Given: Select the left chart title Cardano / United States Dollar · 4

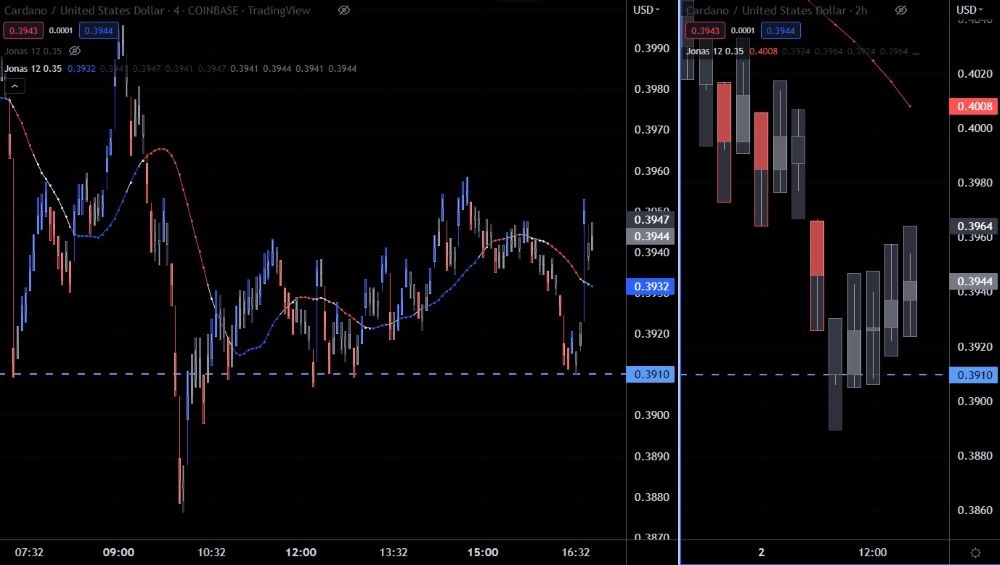Looking at the screenshot, I should [92, 10].
